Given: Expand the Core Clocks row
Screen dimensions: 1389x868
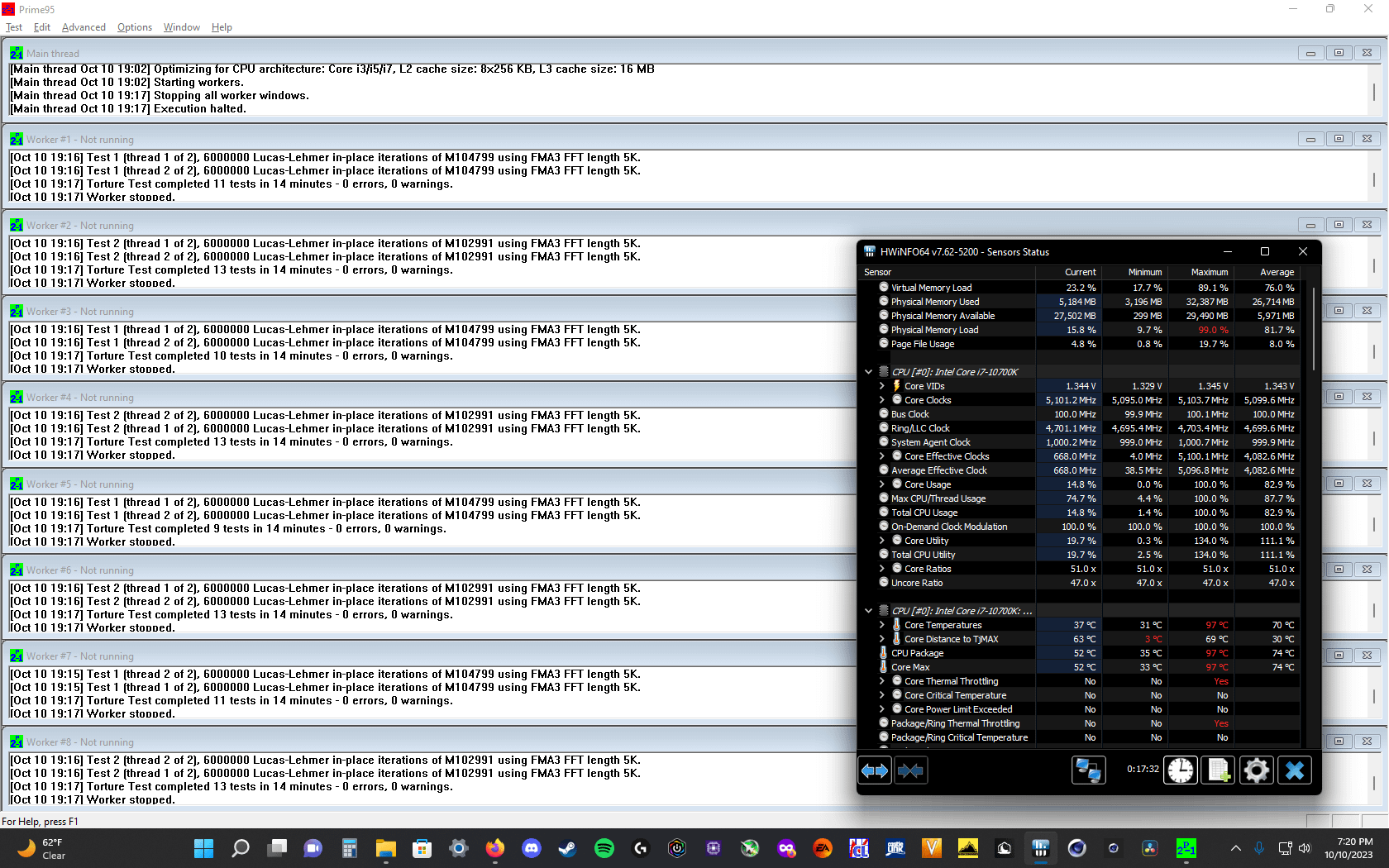Looking at the screenshot, I should point(881,400).
